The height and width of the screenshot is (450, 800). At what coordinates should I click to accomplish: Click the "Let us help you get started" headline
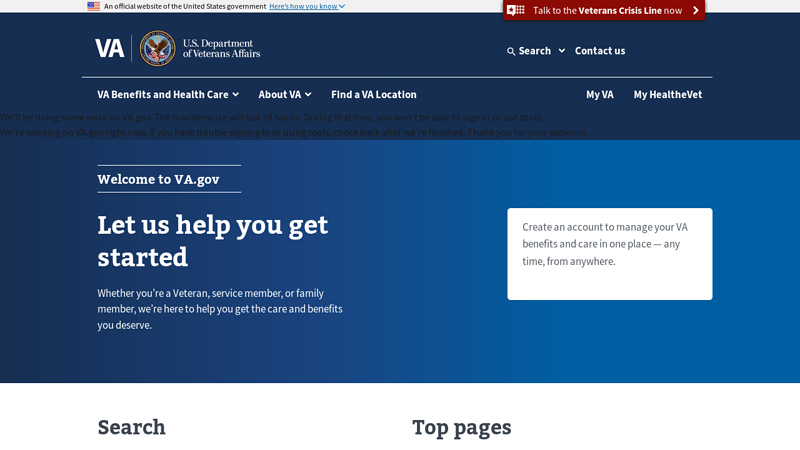point(212,240)
